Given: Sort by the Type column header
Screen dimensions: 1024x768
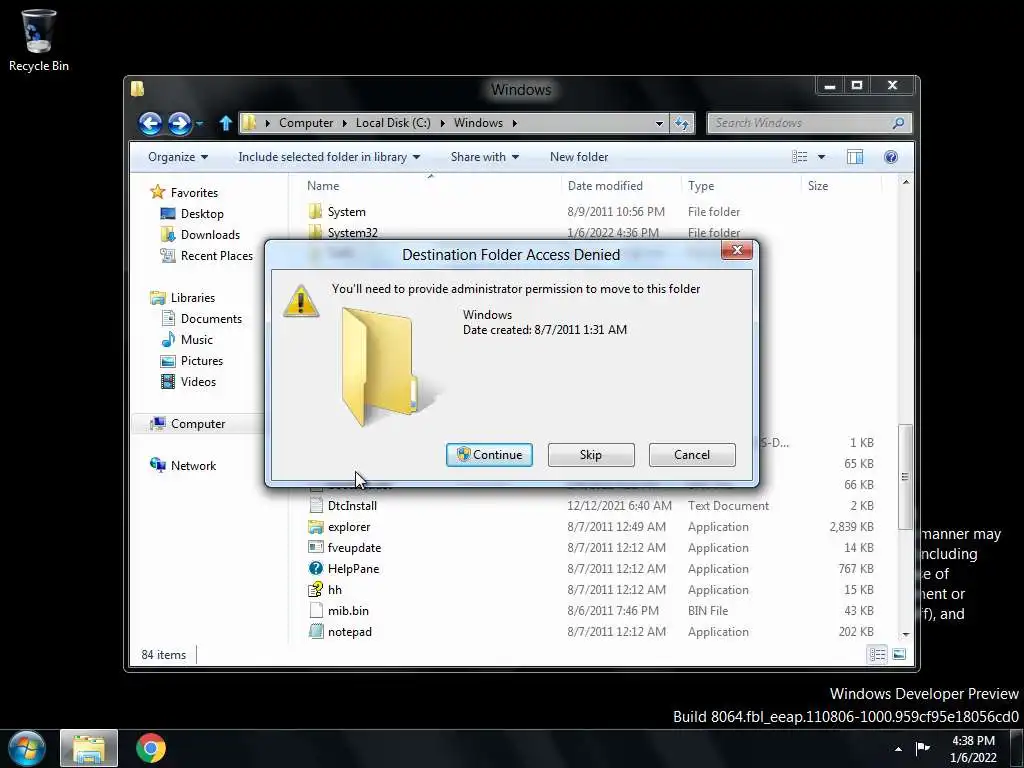Looking at the screenshot, I should [x=741, y=185].
